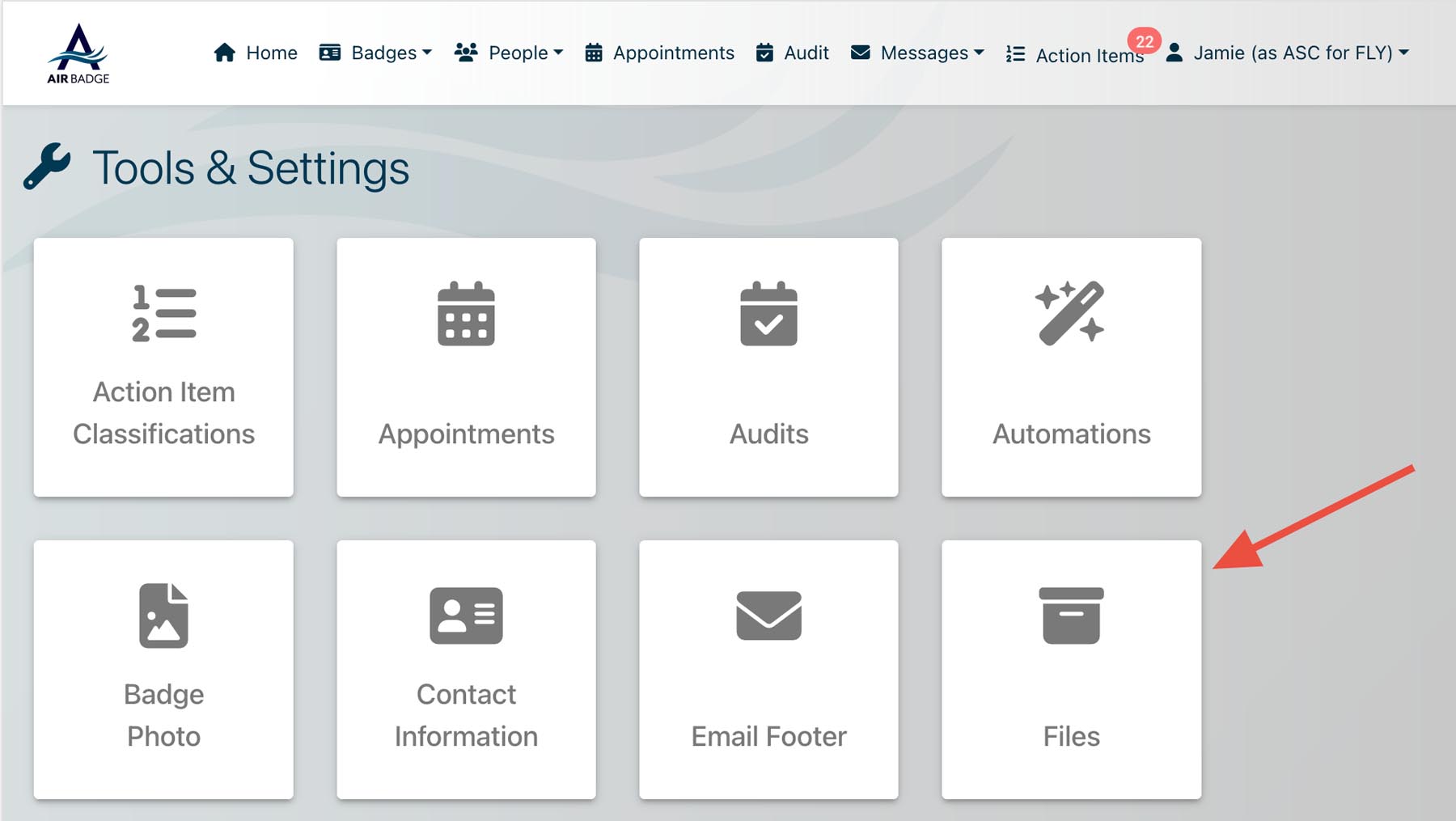Click the Tools & Settings wrench icon
Screen dimensions: 1456x821
pyautogui.click(x=47, y=166)
